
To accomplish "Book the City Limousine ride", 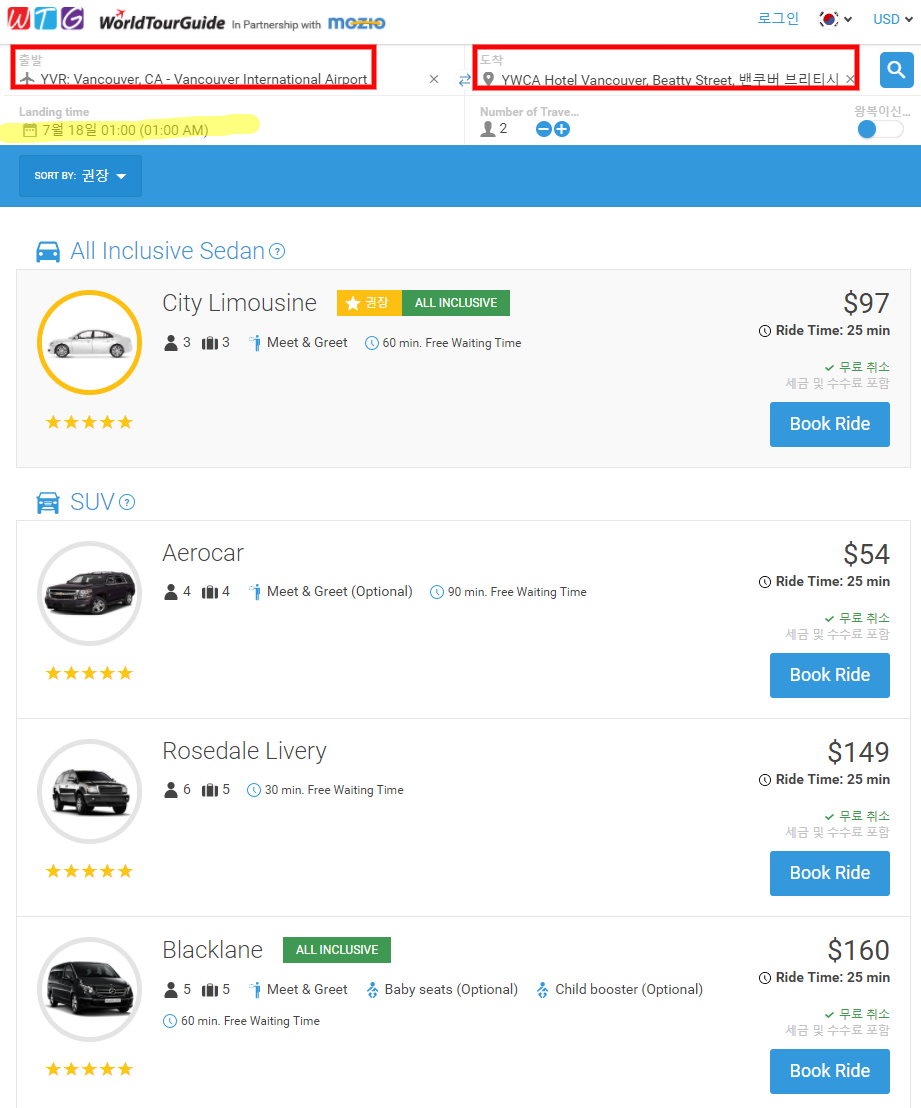I will 829,424.
